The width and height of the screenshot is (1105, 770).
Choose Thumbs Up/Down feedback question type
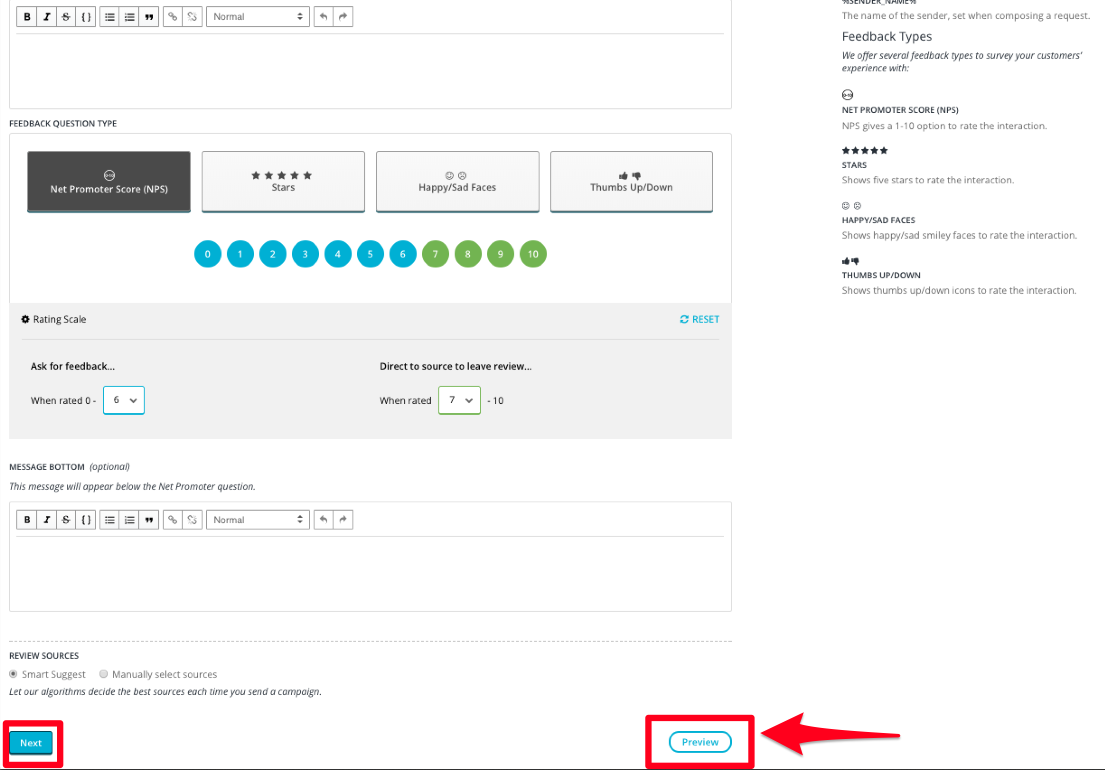(631, 182)
